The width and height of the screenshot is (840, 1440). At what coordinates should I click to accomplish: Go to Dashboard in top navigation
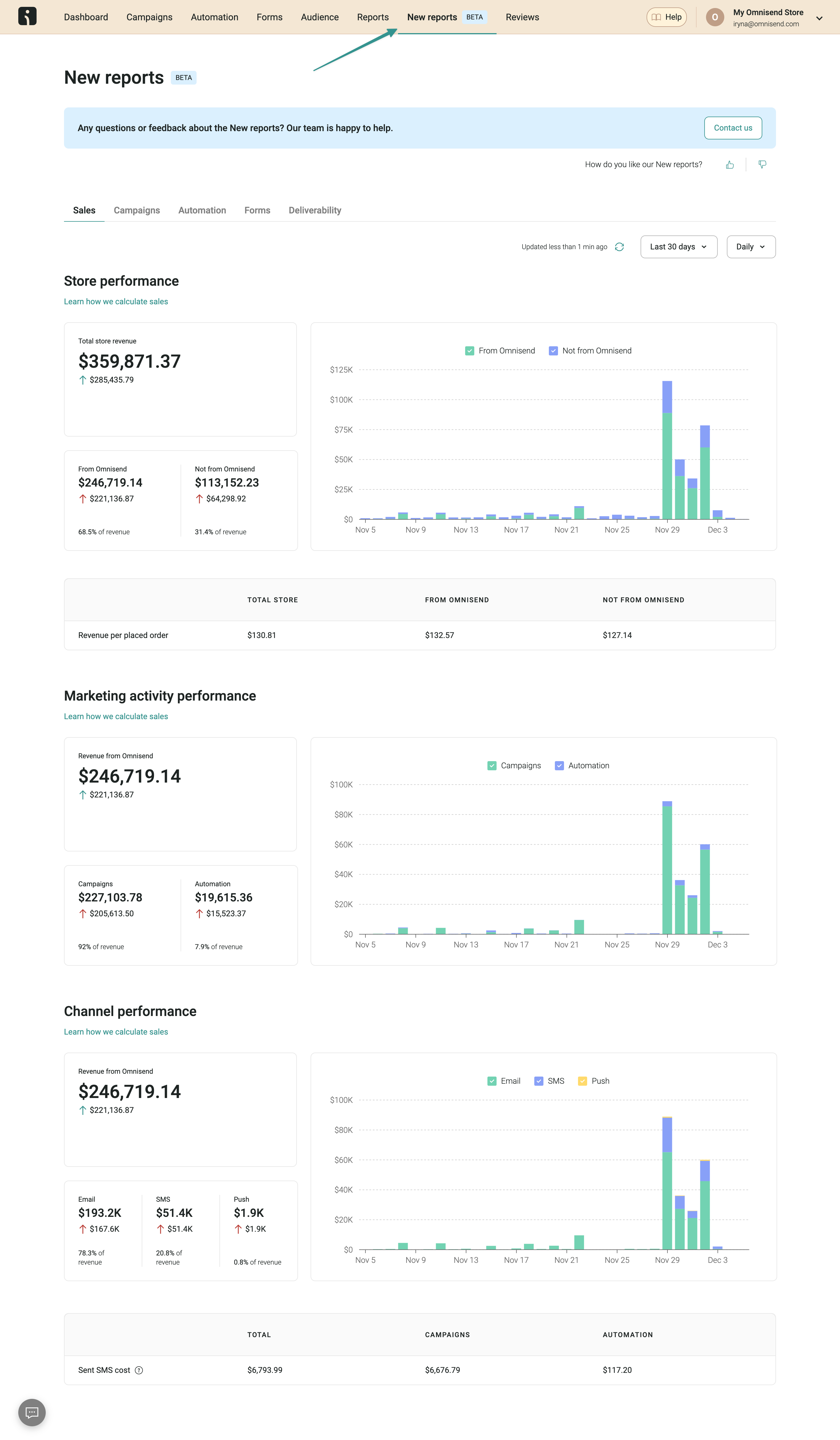pos(86,17)
